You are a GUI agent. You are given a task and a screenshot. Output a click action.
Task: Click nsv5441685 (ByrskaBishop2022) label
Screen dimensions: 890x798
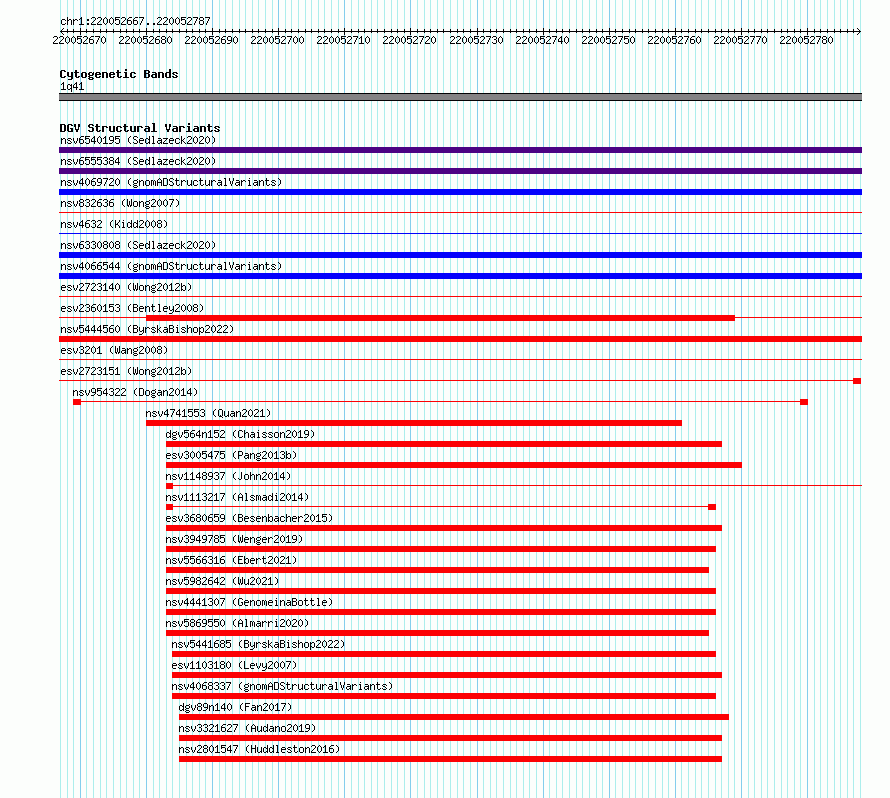pyautogui.click(x=258, y=644)
